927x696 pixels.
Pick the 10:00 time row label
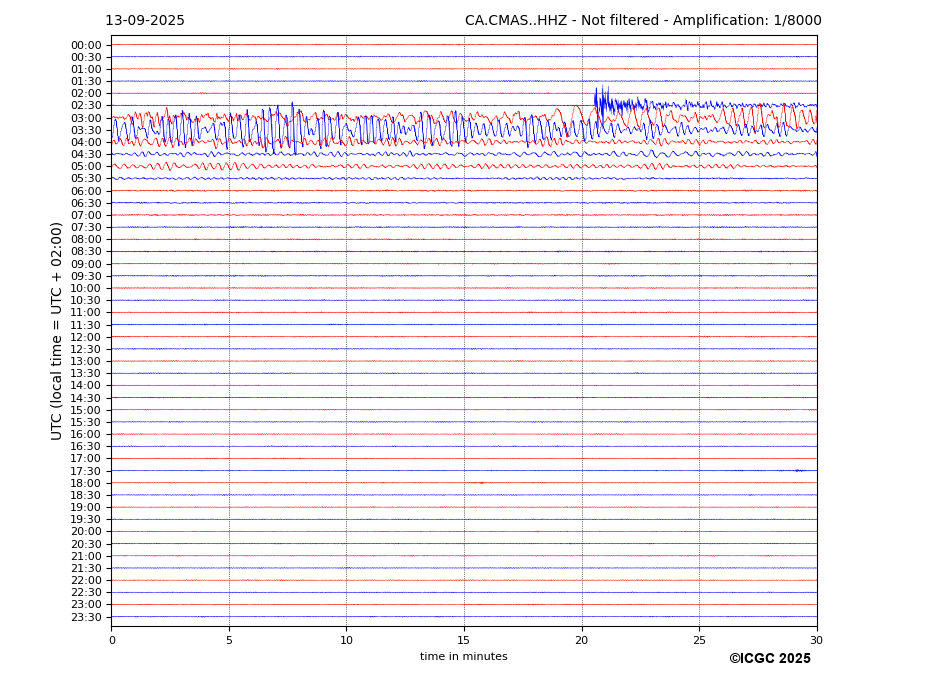[x=86, y=289]
